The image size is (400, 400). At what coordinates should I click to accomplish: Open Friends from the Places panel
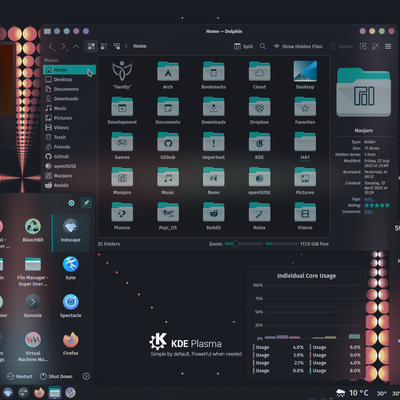coord(69,147)
